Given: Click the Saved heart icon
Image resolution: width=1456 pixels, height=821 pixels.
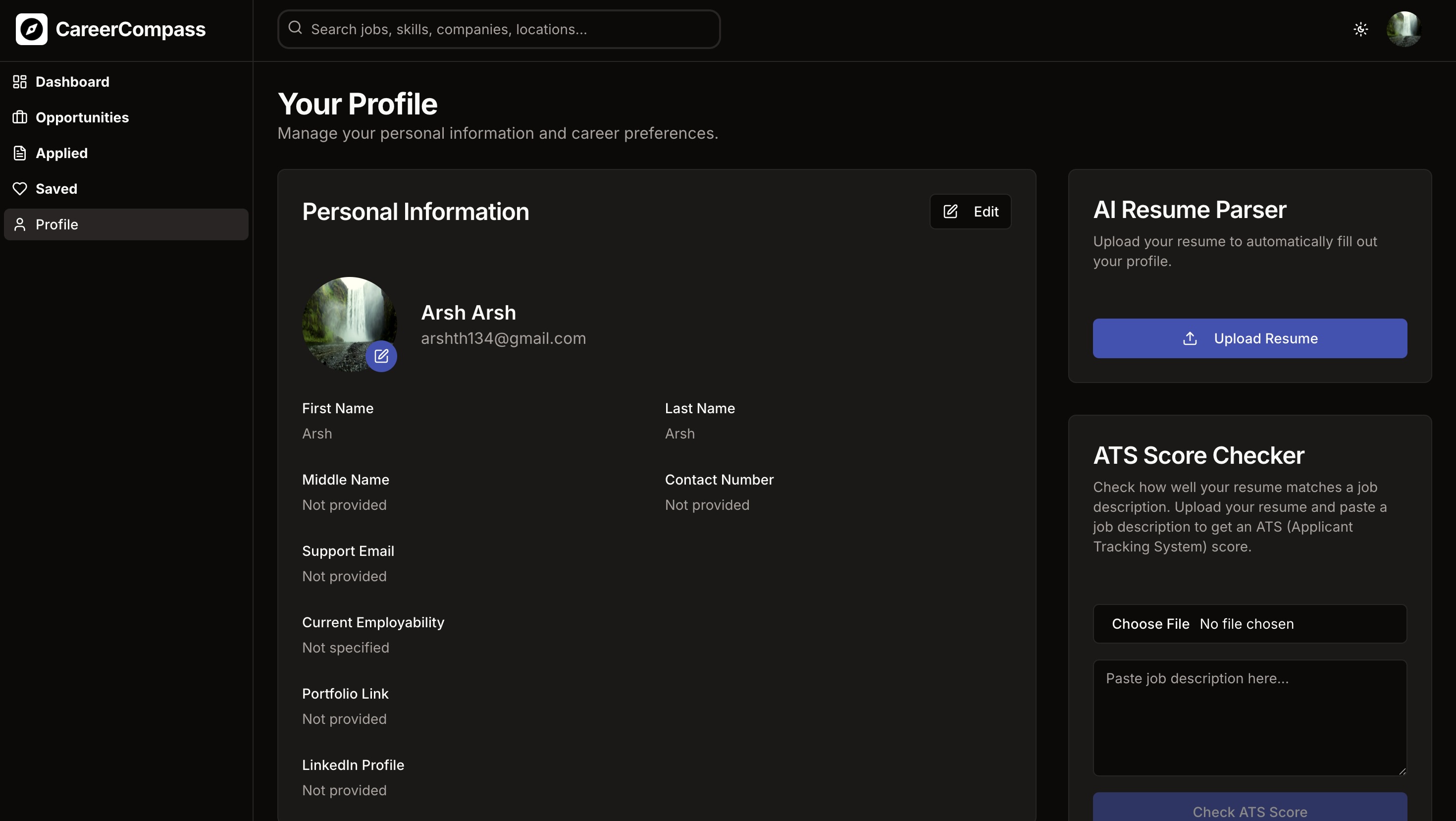Looking at the screenshot, I should (x=20, y=189).
